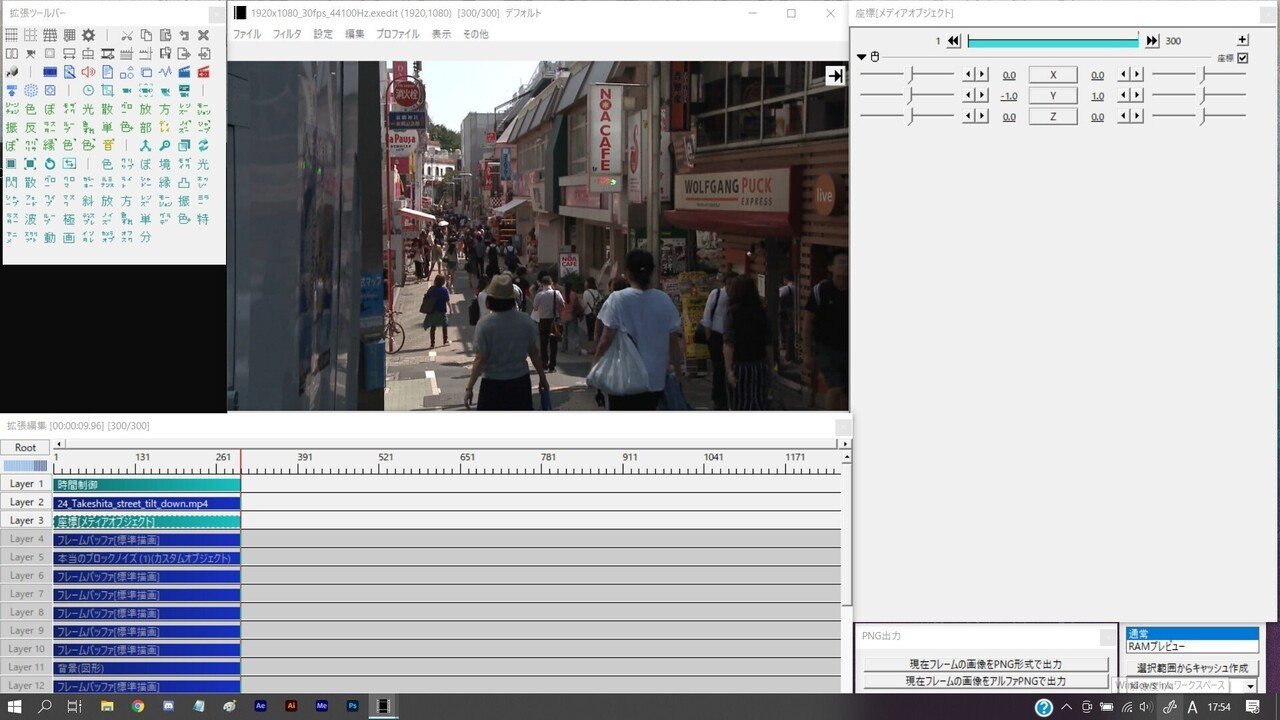Click the red speaker audio icon
This screenshot has width=1280, height=720.
click(x=88, y=71)
